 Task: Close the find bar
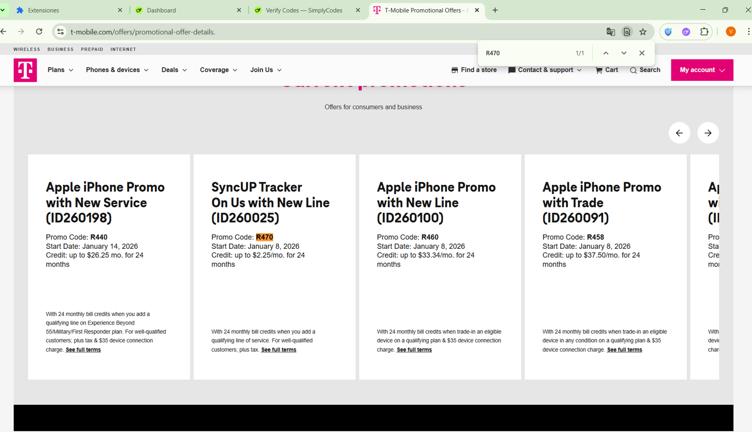642,53
